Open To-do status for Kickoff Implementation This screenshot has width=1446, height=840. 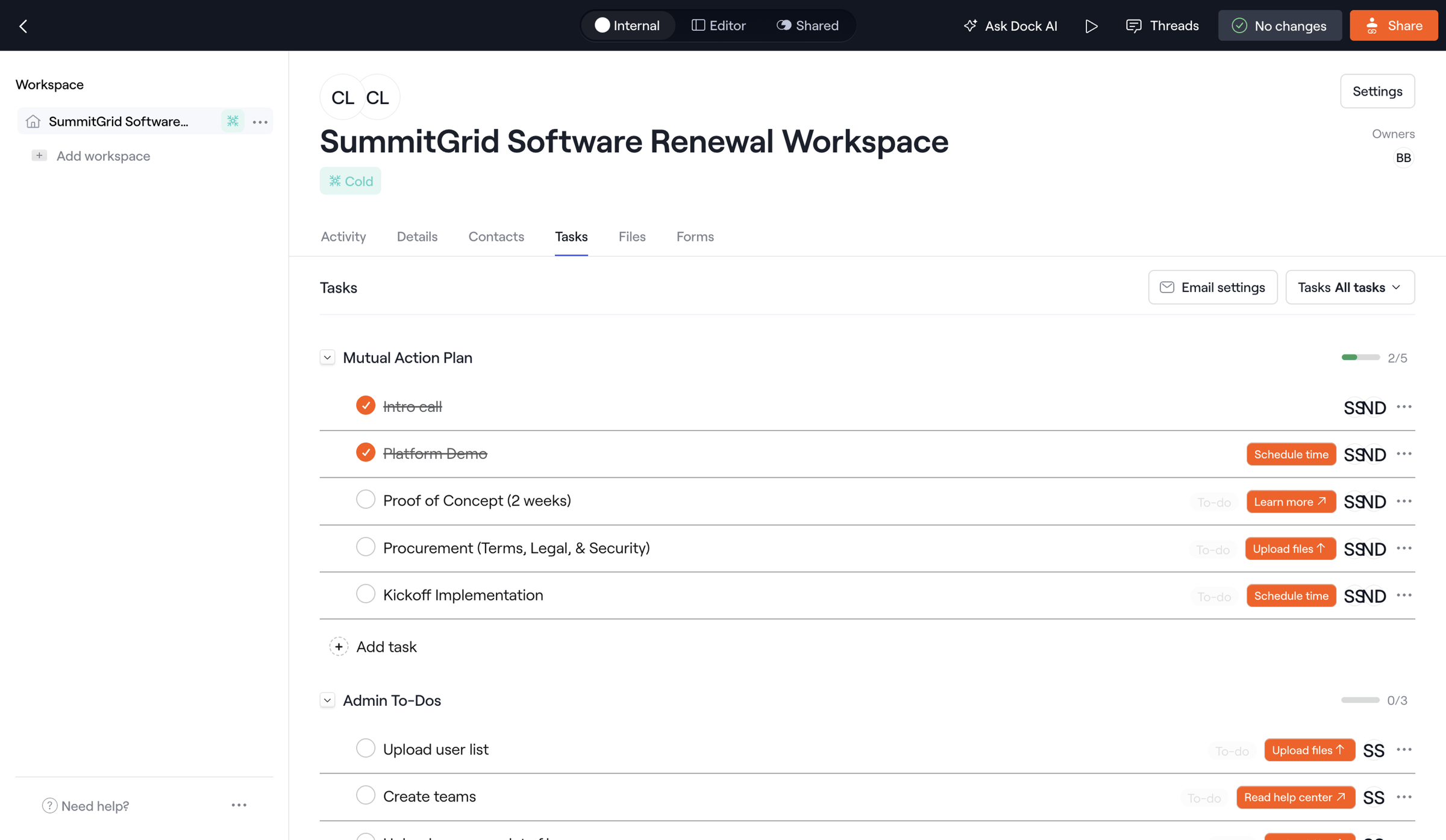(1214, 597)
